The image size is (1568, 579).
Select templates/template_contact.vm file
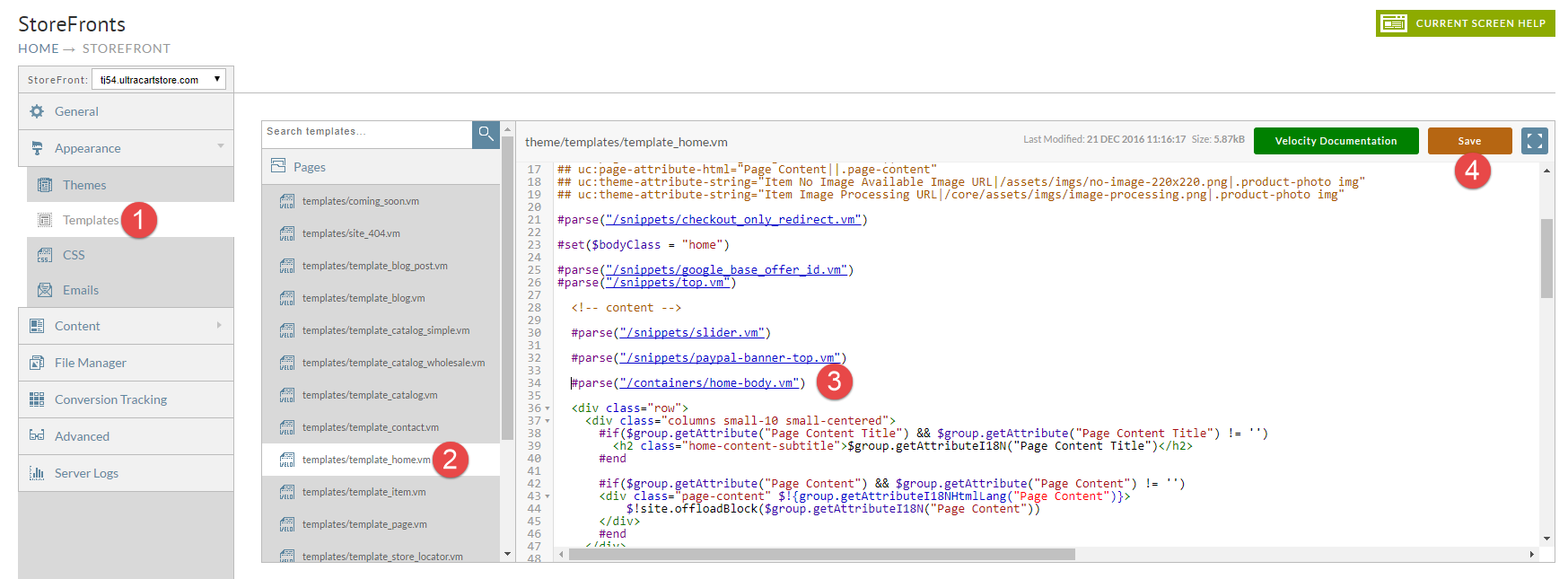(381, 427)
